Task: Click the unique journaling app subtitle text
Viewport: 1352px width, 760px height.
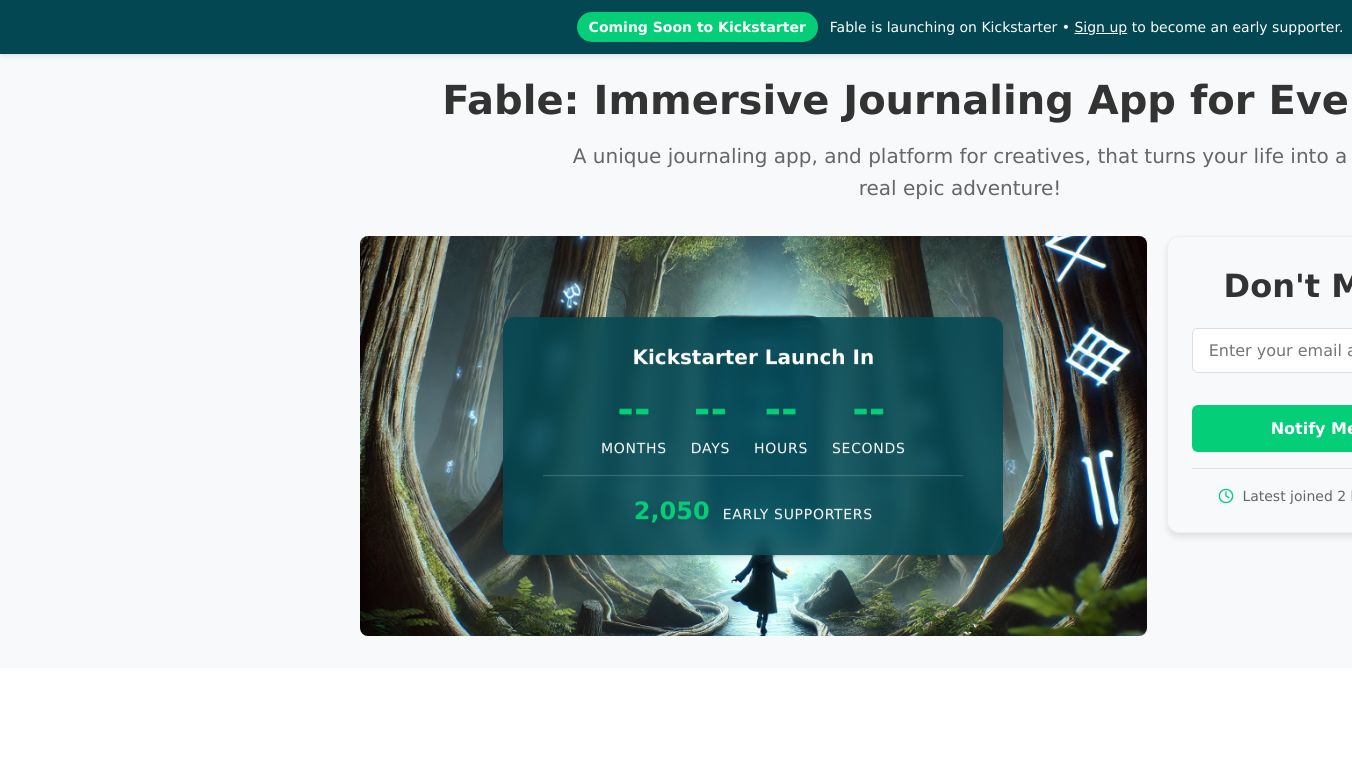Action: point(962,156)
